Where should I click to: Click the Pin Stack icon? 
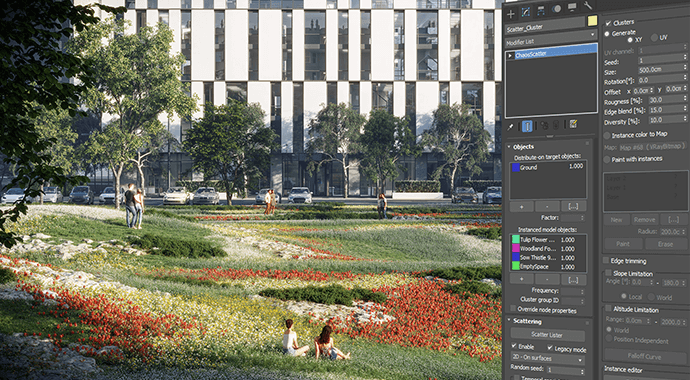[x=510, y=127]
